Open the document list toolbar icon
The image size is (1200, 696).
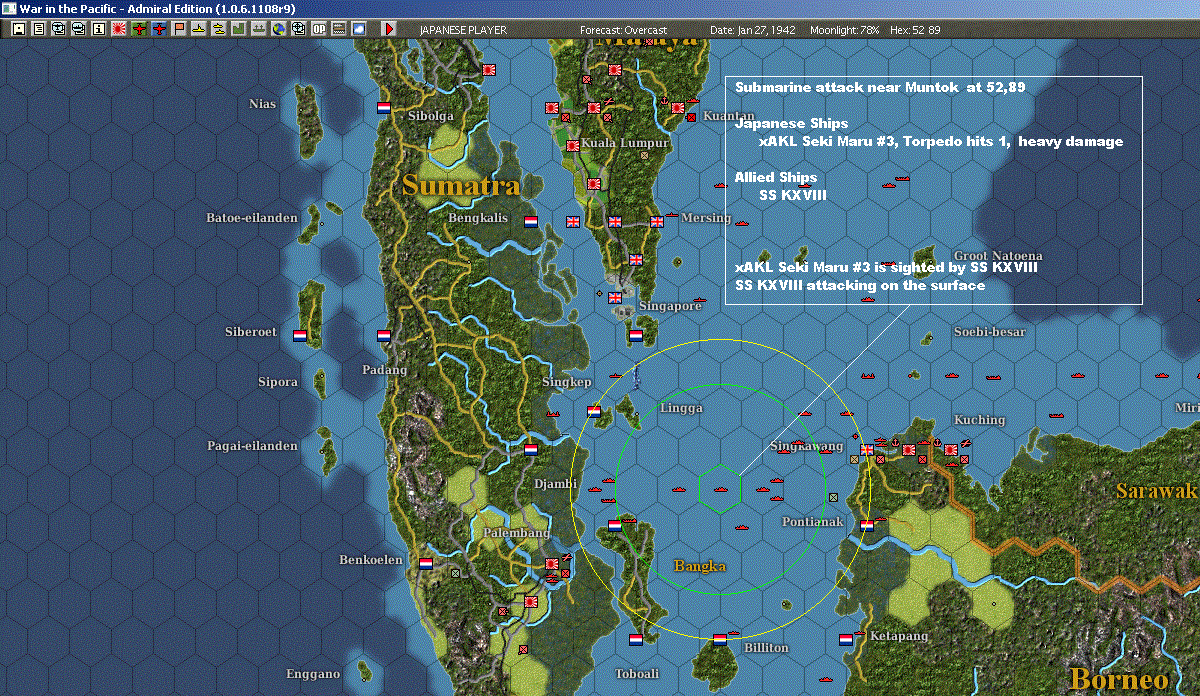39,29
